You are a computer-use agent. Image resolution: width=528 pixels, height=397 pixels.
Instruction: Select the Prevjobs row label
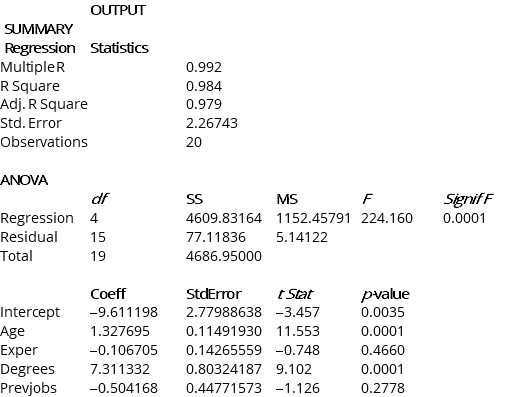(x=29, y=388)
